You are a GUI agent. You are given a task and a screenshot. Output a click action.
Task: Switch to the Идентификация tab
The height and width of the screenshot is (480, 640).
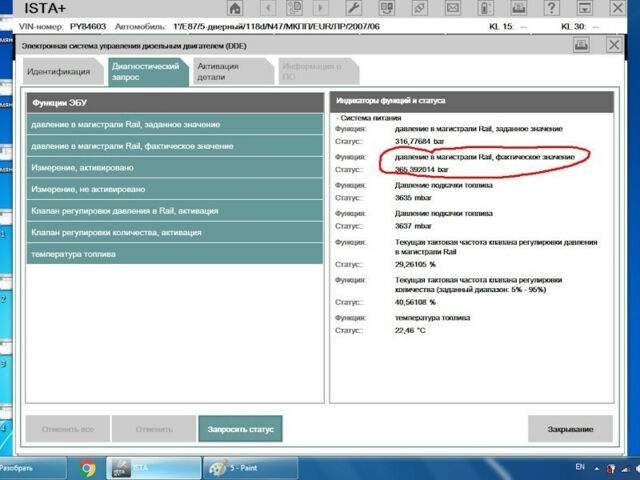tap(62, 71)
